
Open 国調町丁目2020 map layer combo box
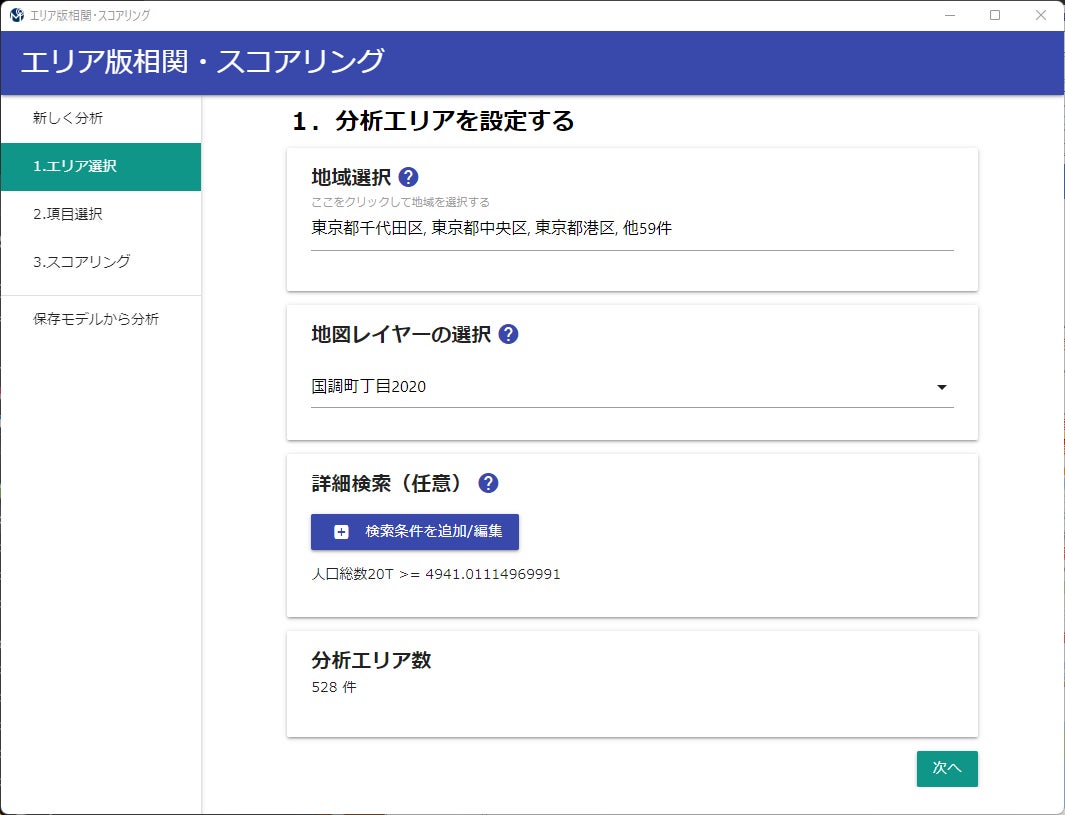coord(620,387)
